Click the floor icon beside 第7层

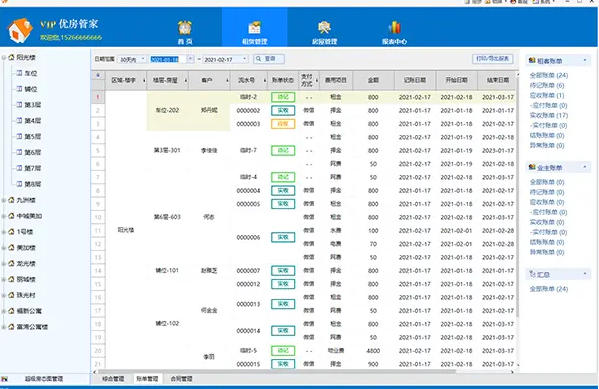(19, 168)
